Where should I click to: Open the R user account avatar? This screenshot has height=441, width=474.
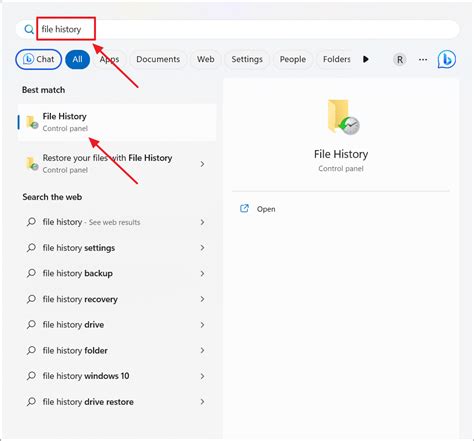pyautogui.click(x=400, y=60)
